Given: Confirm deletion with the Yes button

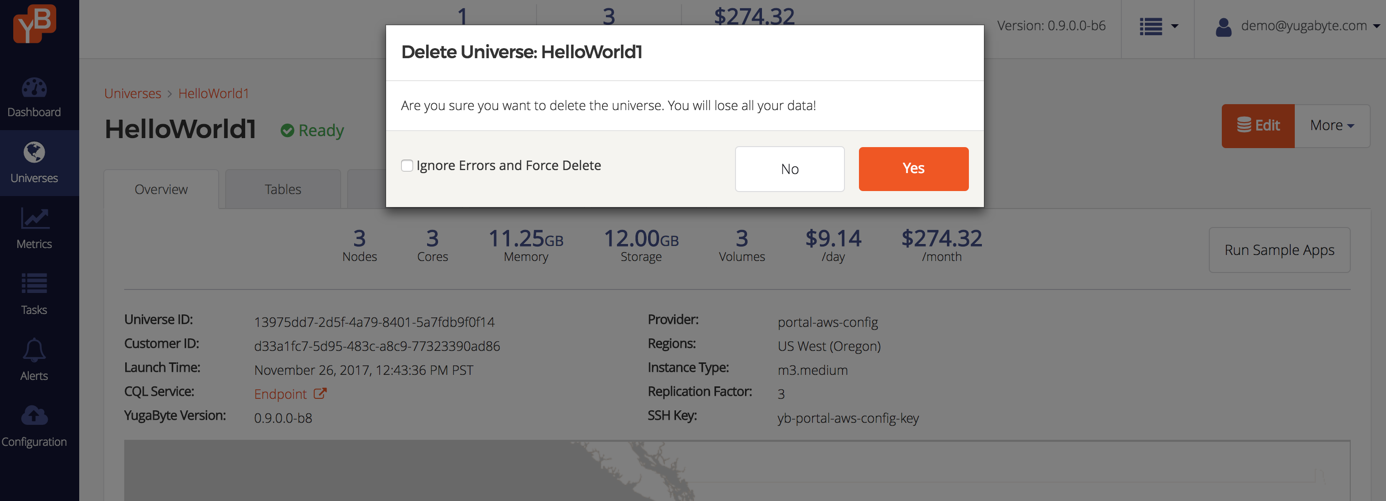Looking at the screenshot, I should pos(913,168).
